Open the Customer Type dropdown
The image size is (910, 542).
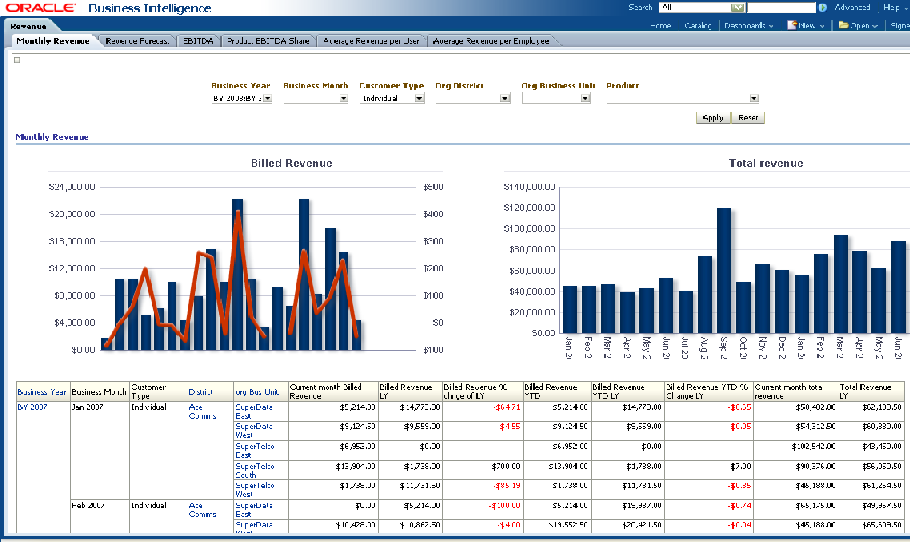419,98
